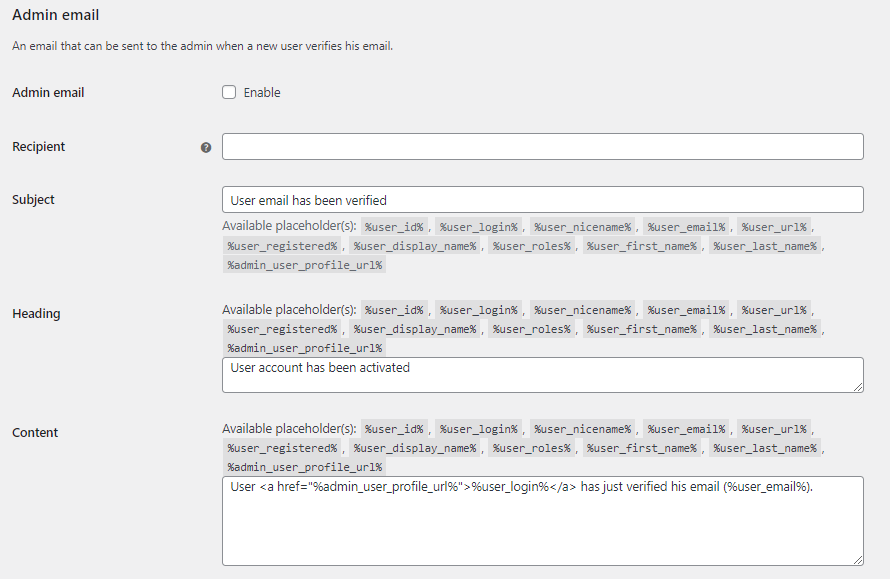Screen dimensions: 890x579
Task: Select %user_first_name% placeholder under Subject
Action: (x=641, y=246)
